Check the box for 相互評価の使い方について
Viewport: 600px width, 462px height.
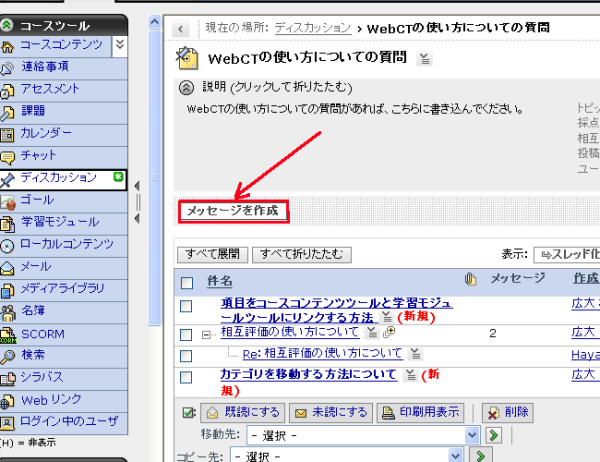pyautogui.click(x=186, y=335)
